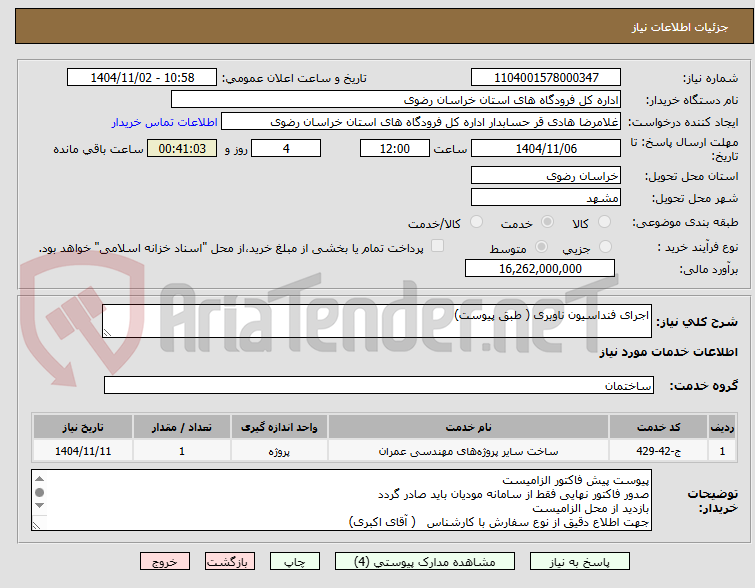Click the announcement date field 1404/11/02 - 10:58

pos(142,78)
